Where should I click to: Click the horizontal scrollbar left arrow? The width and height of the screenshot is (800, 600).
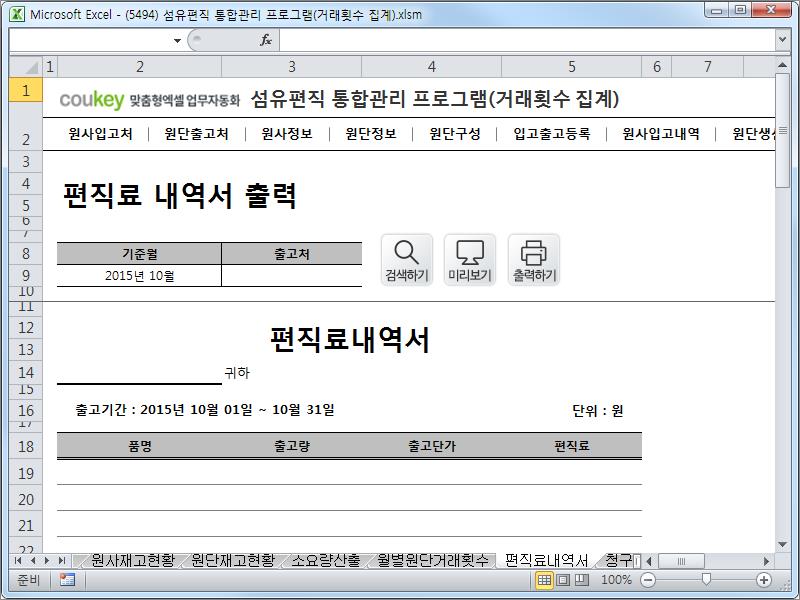(649, 561)
